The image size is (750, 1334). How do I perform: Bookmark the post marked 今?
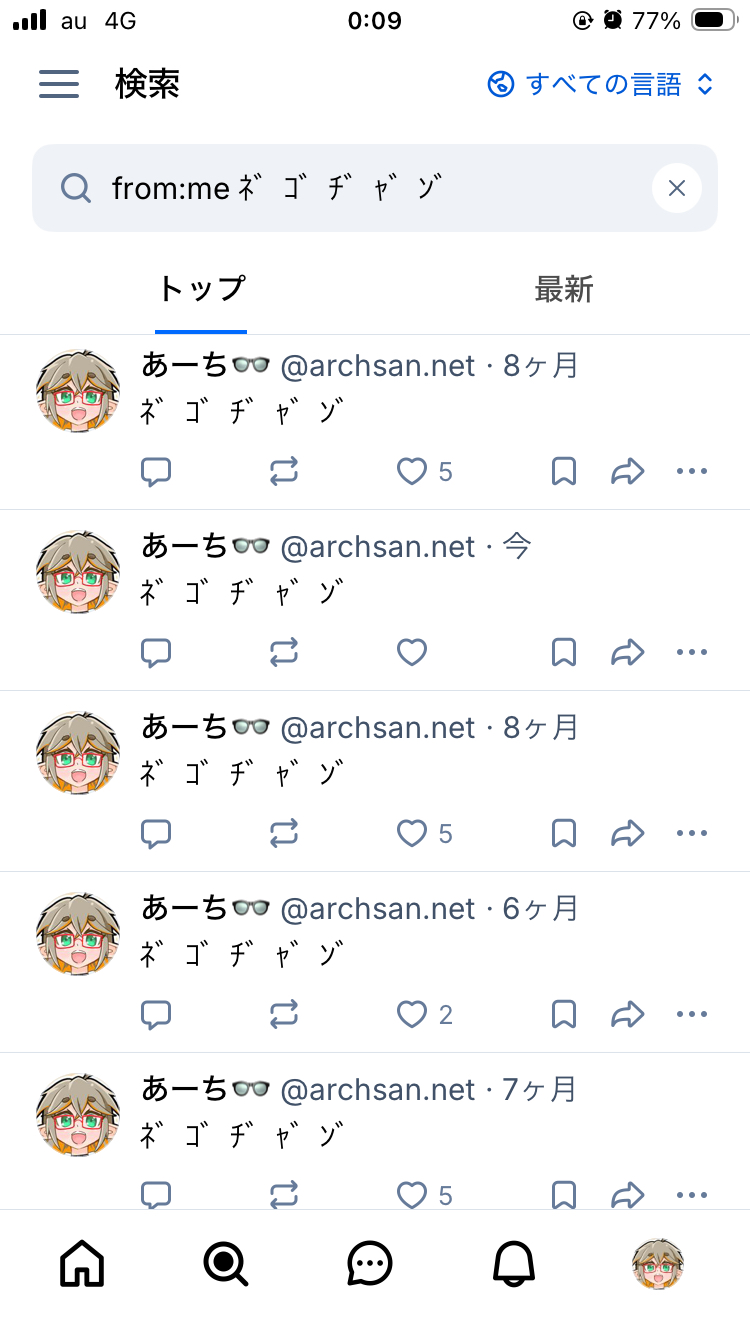click(x=564, y=653)
